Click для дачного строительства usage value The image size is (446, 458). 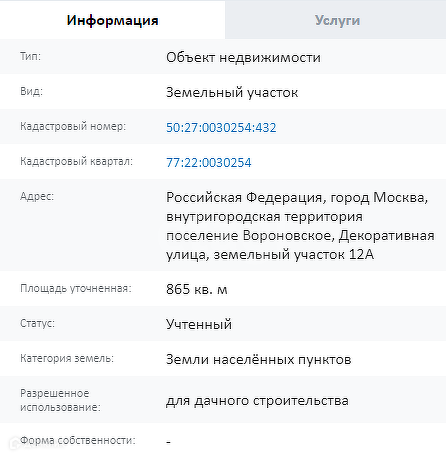tap(257, 401)
